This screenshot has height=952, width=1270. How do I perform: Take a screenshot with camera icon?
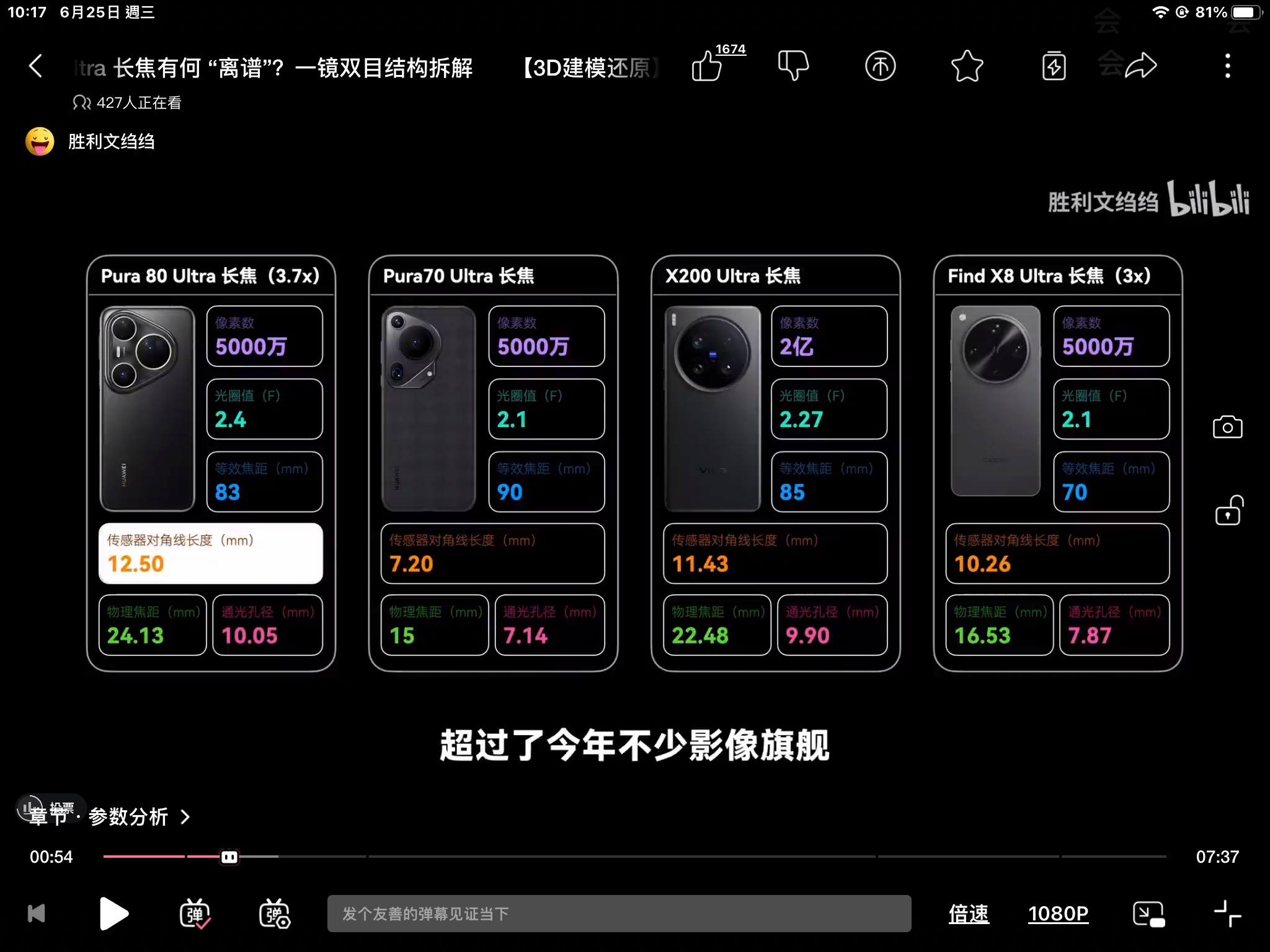pos(1227,427)
